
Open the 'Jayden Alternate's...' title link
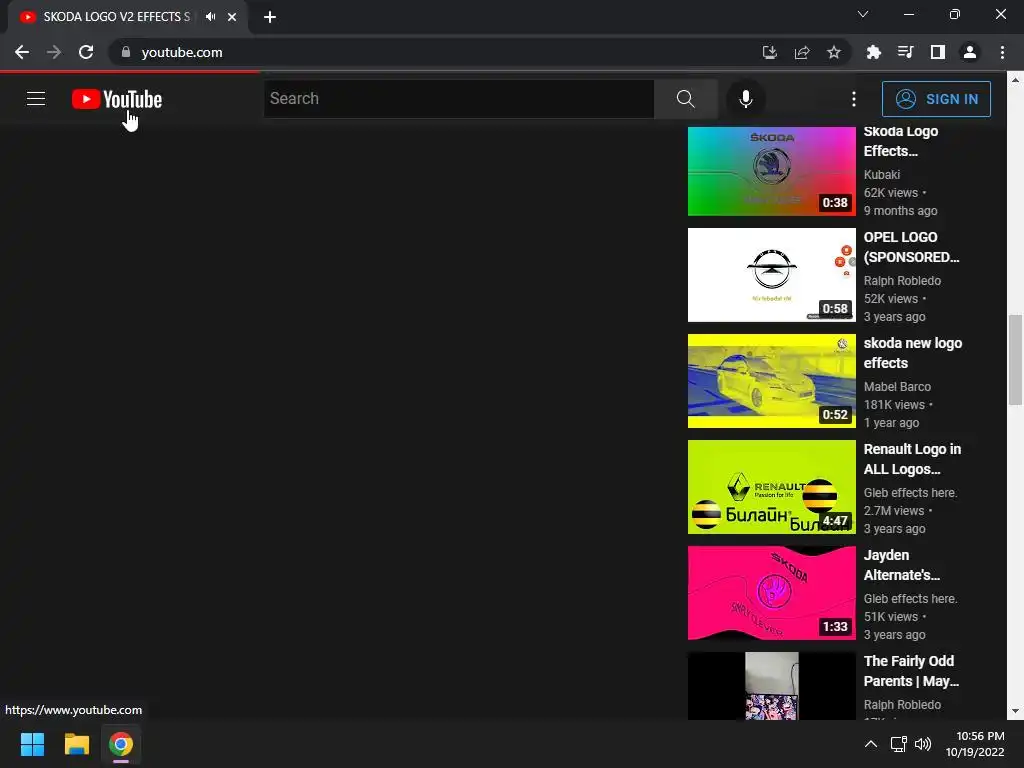coord(901,565)
